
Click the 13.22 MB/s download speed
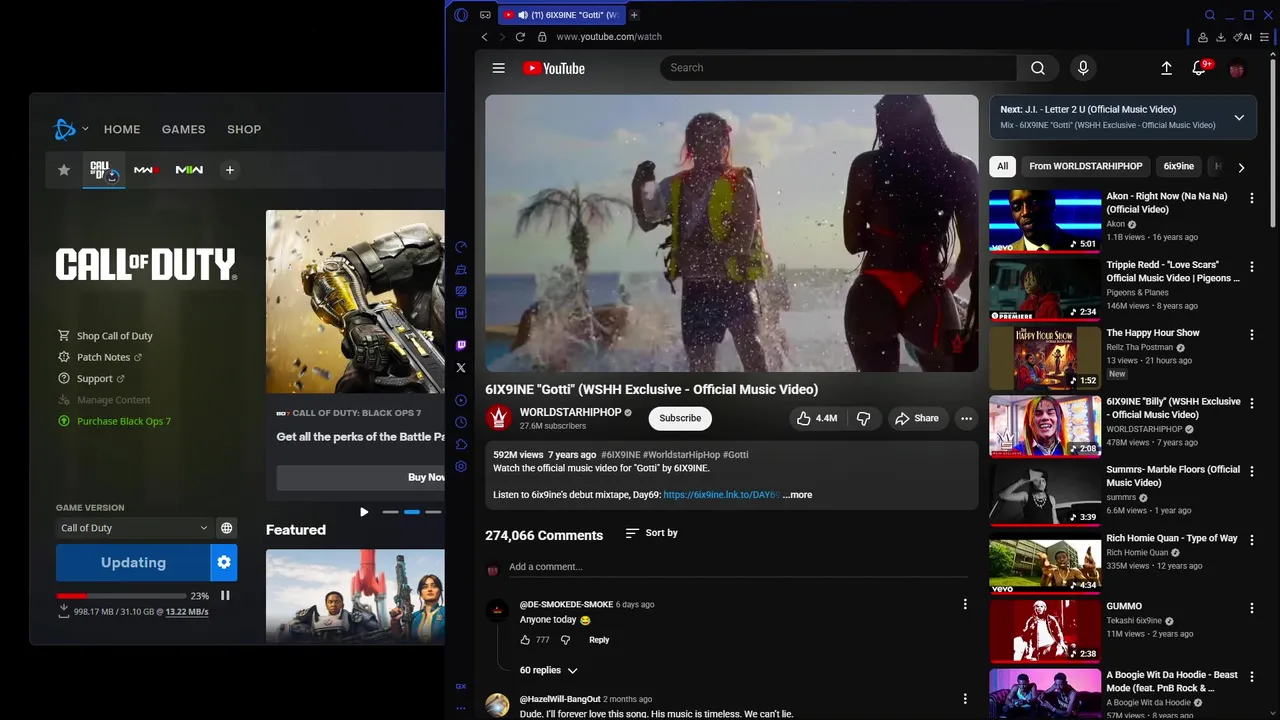point(187,611)
